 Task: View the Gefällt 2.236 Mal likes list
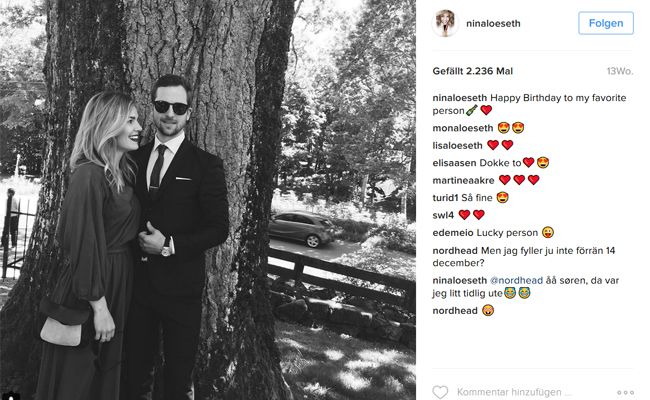[x=473, y=71]
